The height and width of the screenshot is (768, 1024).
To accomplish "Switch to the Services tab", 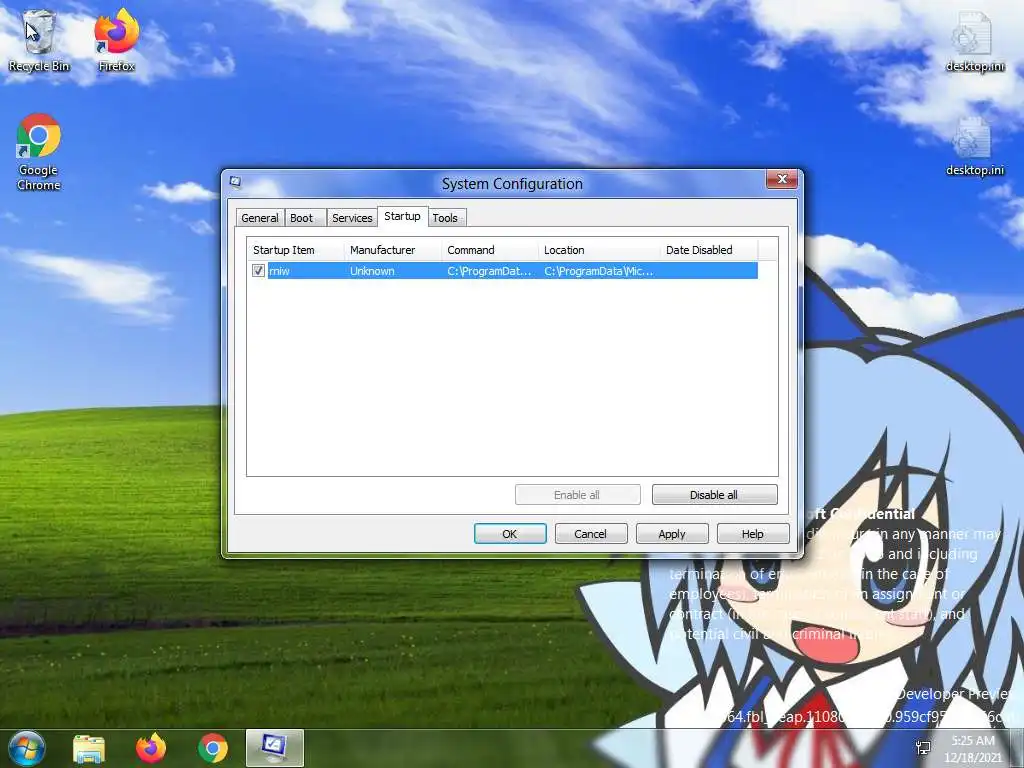I will tap(352, 218).
